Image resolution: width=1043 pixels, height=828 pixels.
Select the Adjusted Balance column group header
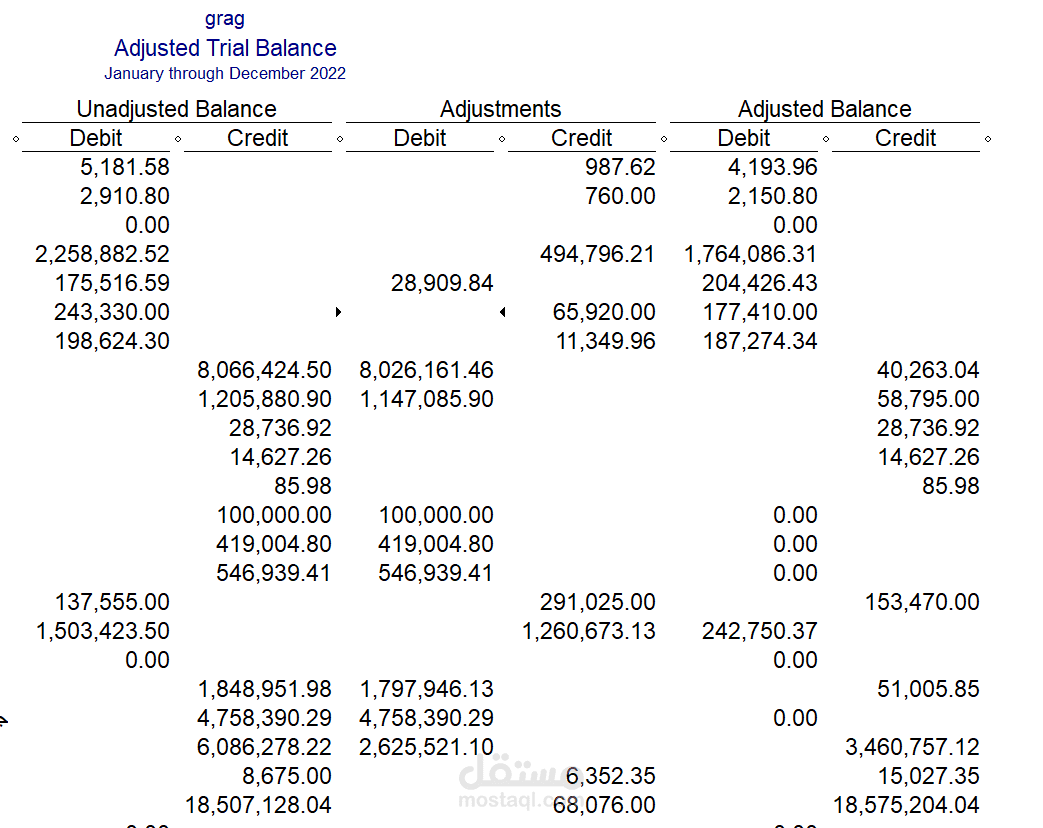824,108
